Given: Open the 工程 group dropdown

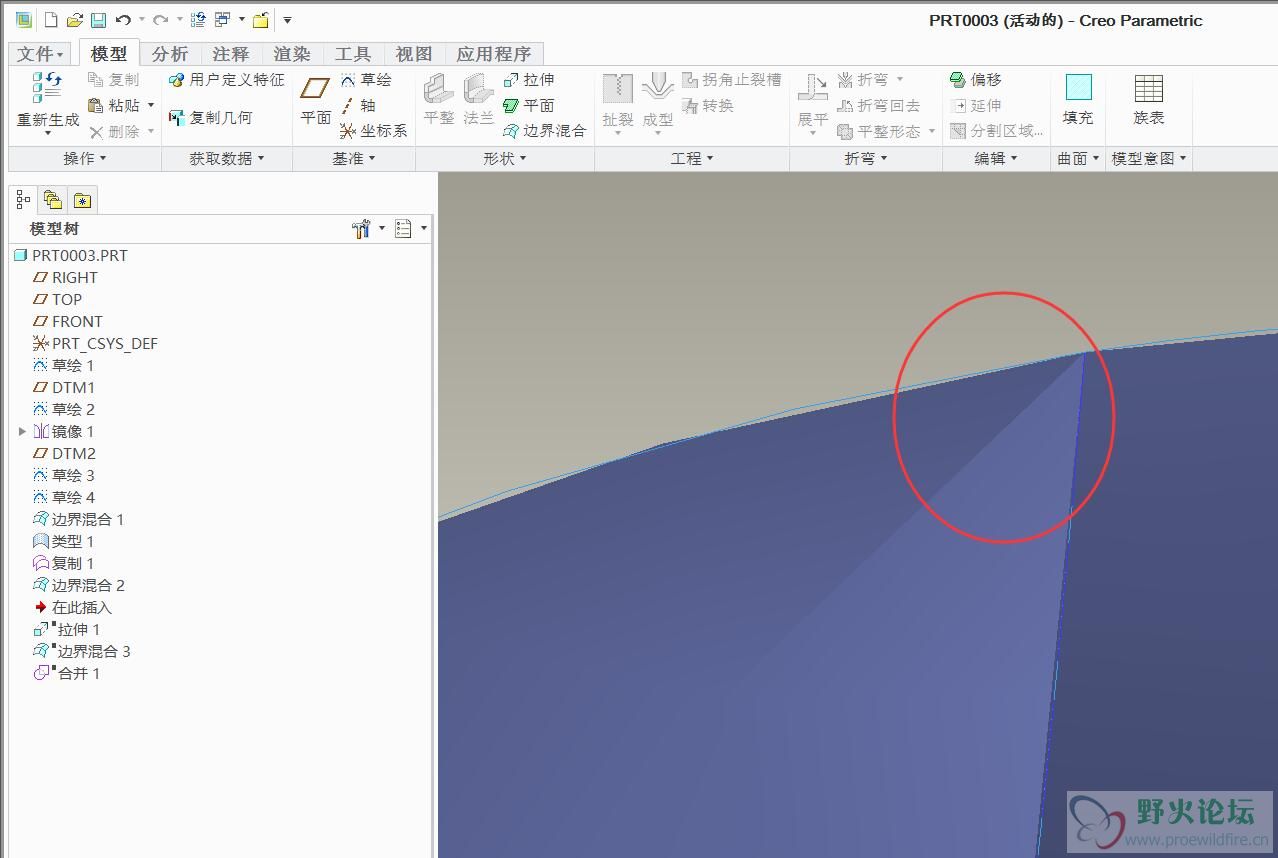Looking at the screenshot, I should 692,158.
